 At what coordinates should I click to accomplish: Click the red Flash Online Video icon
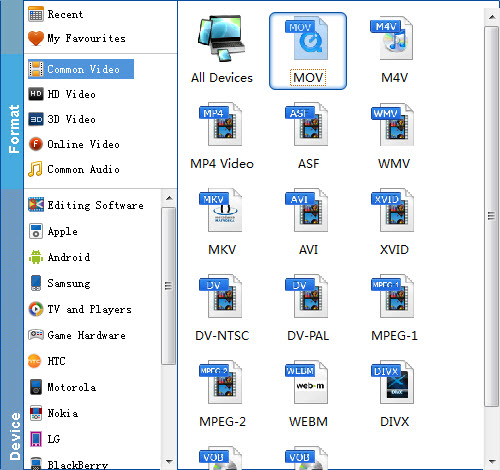point(36,144)
